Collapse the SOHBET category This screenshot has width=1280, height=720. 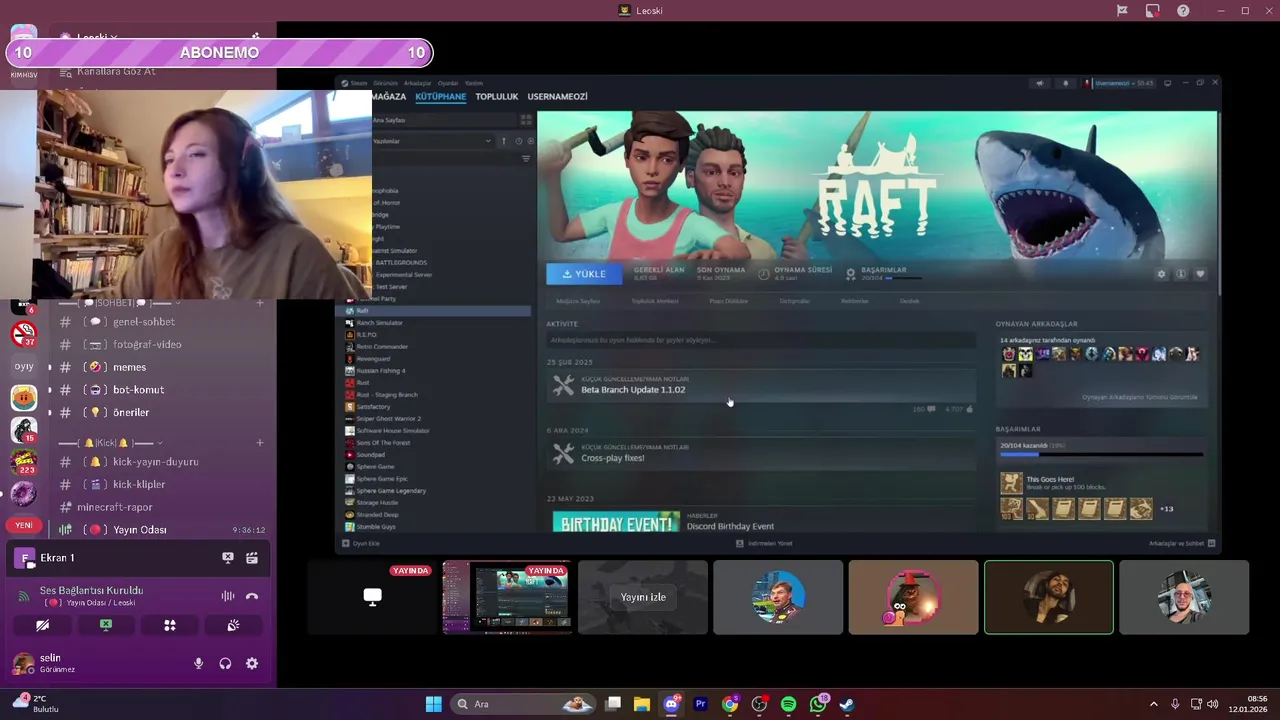click(120, 303)
